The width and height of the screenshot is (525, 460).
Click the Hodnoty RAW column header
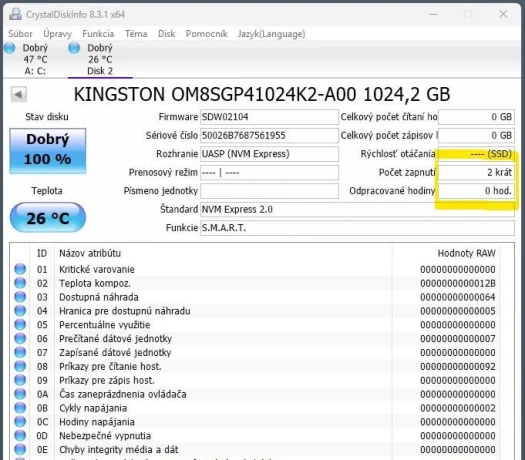(x=466, y=253)
